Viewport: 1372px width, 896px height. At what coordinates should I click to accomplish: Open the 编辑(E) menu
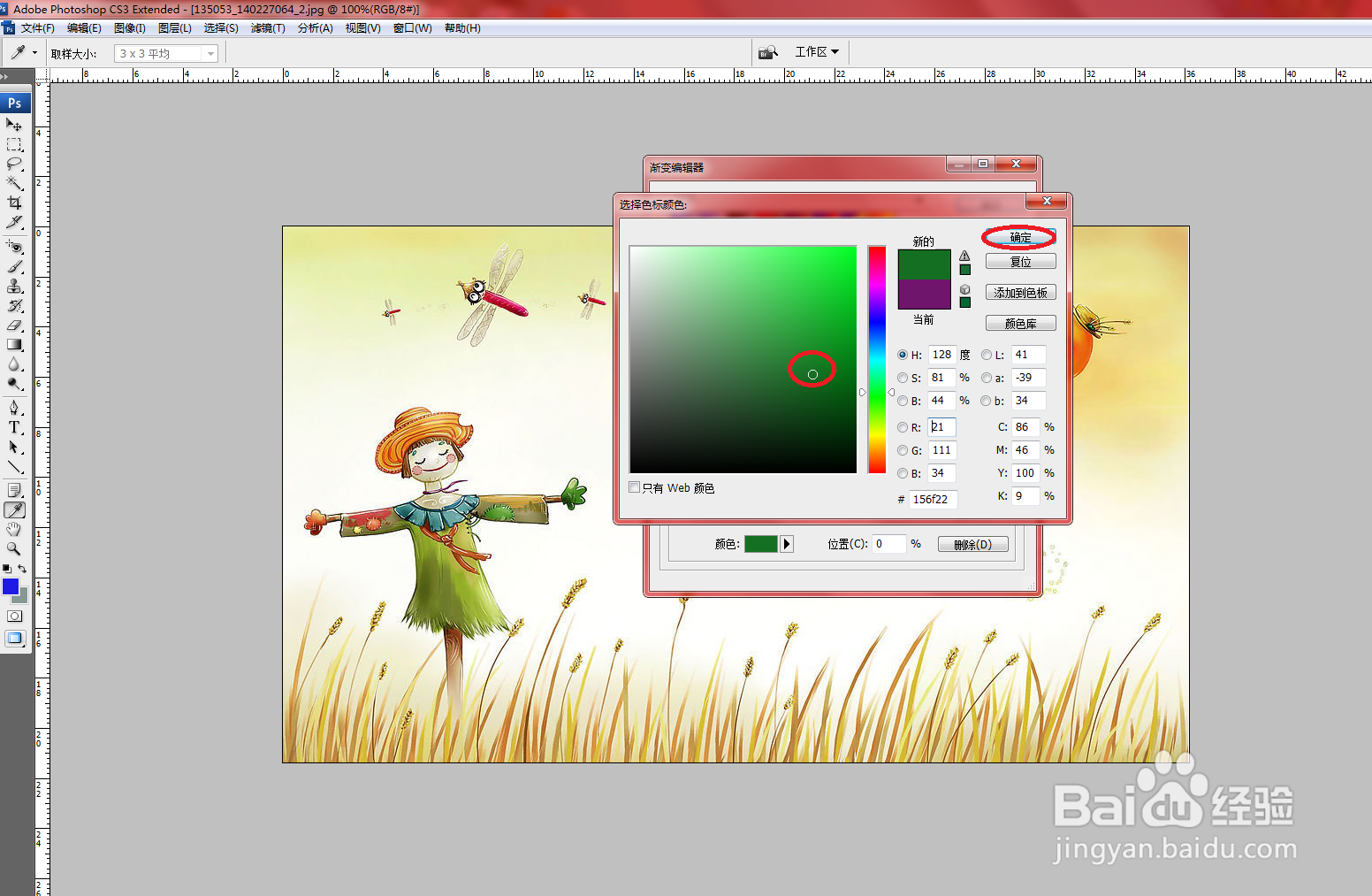[84, 28]
